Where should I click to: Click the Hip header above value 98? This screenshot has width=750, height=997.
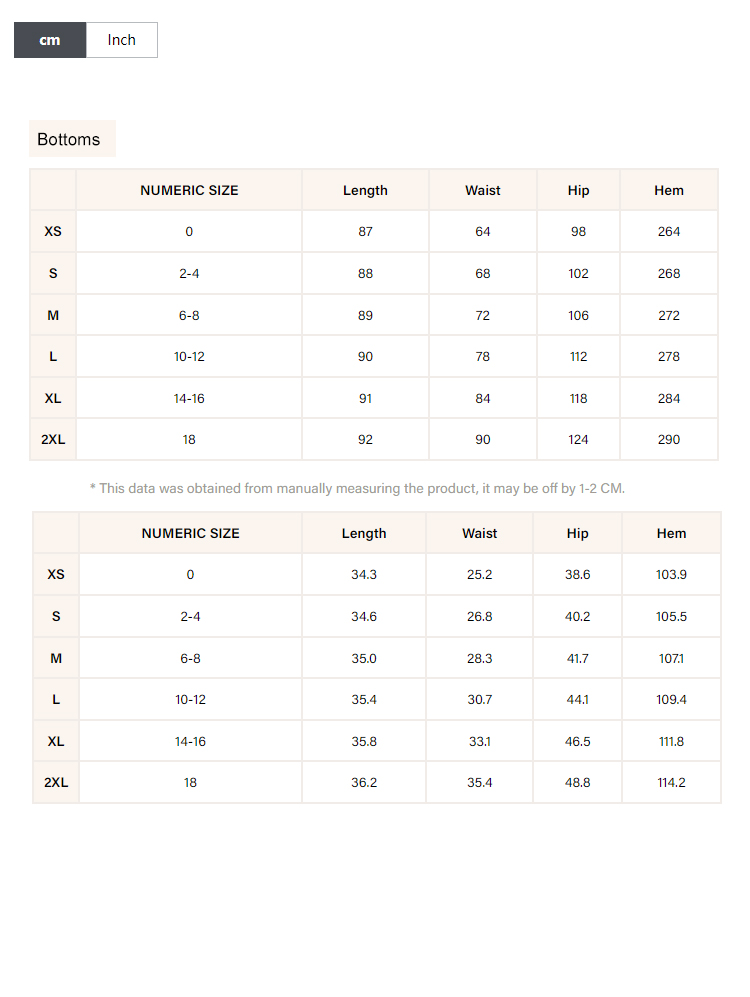[578, 190]
